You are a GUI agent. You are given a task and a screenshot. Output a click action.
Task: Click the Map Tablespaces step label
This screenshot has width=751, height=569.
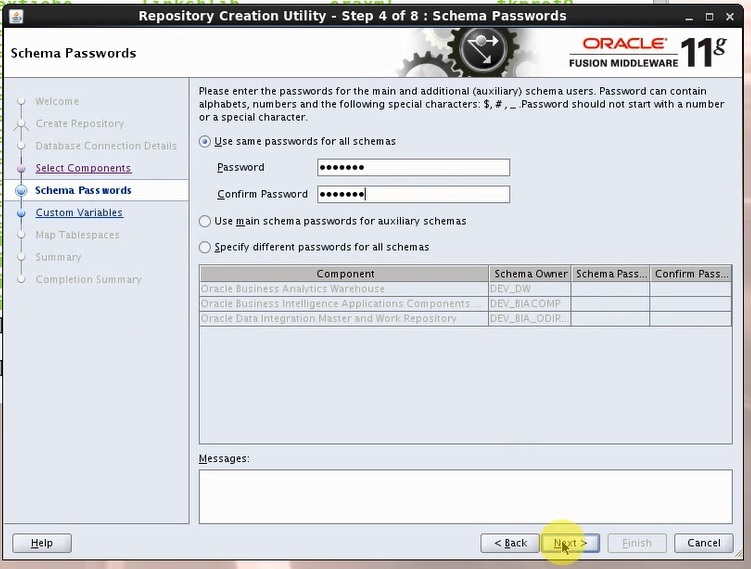77,235
